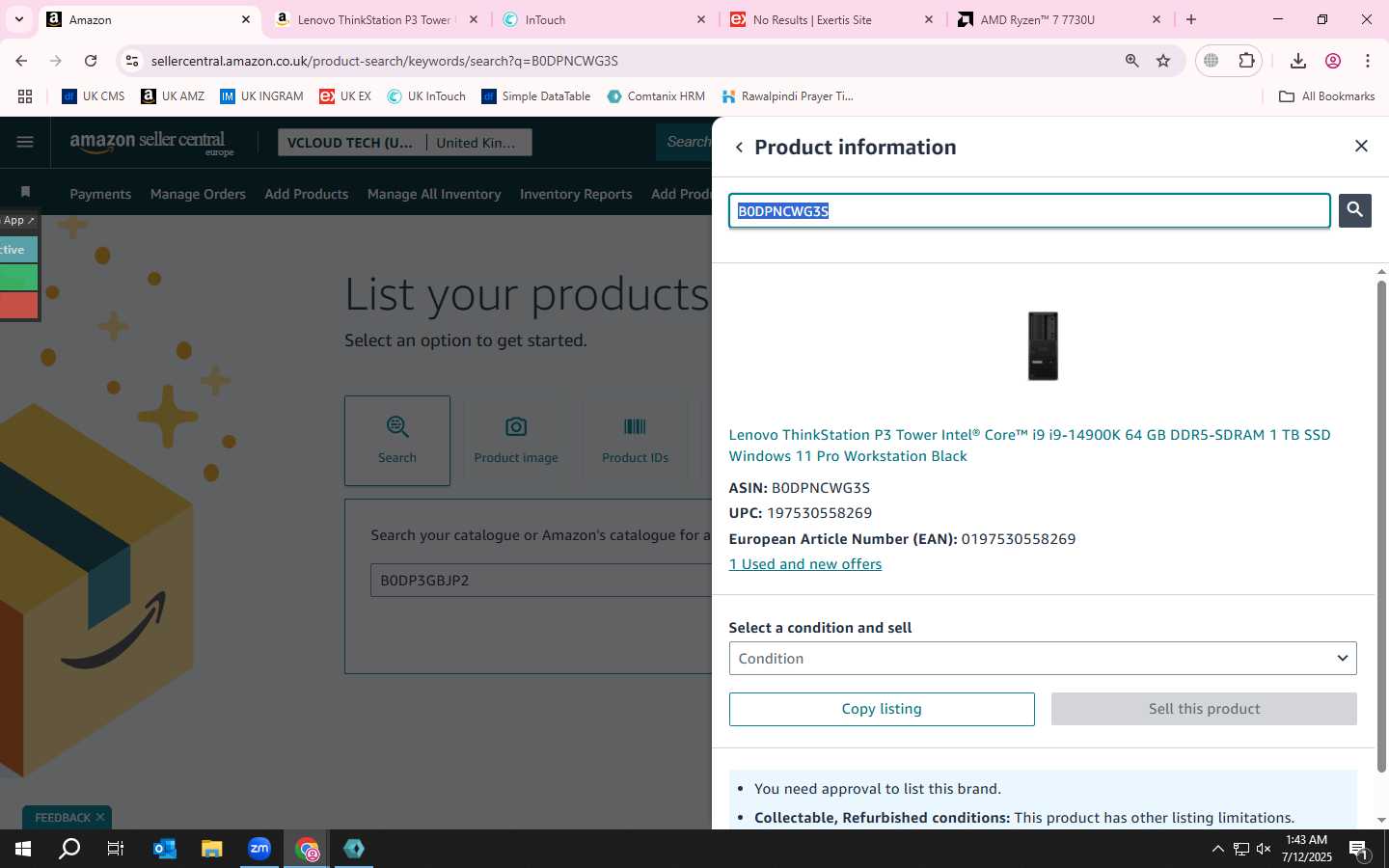
Task: Switch to the Lenovo ThinkStation P3 Tower tab
Action: tap(374, 19)
